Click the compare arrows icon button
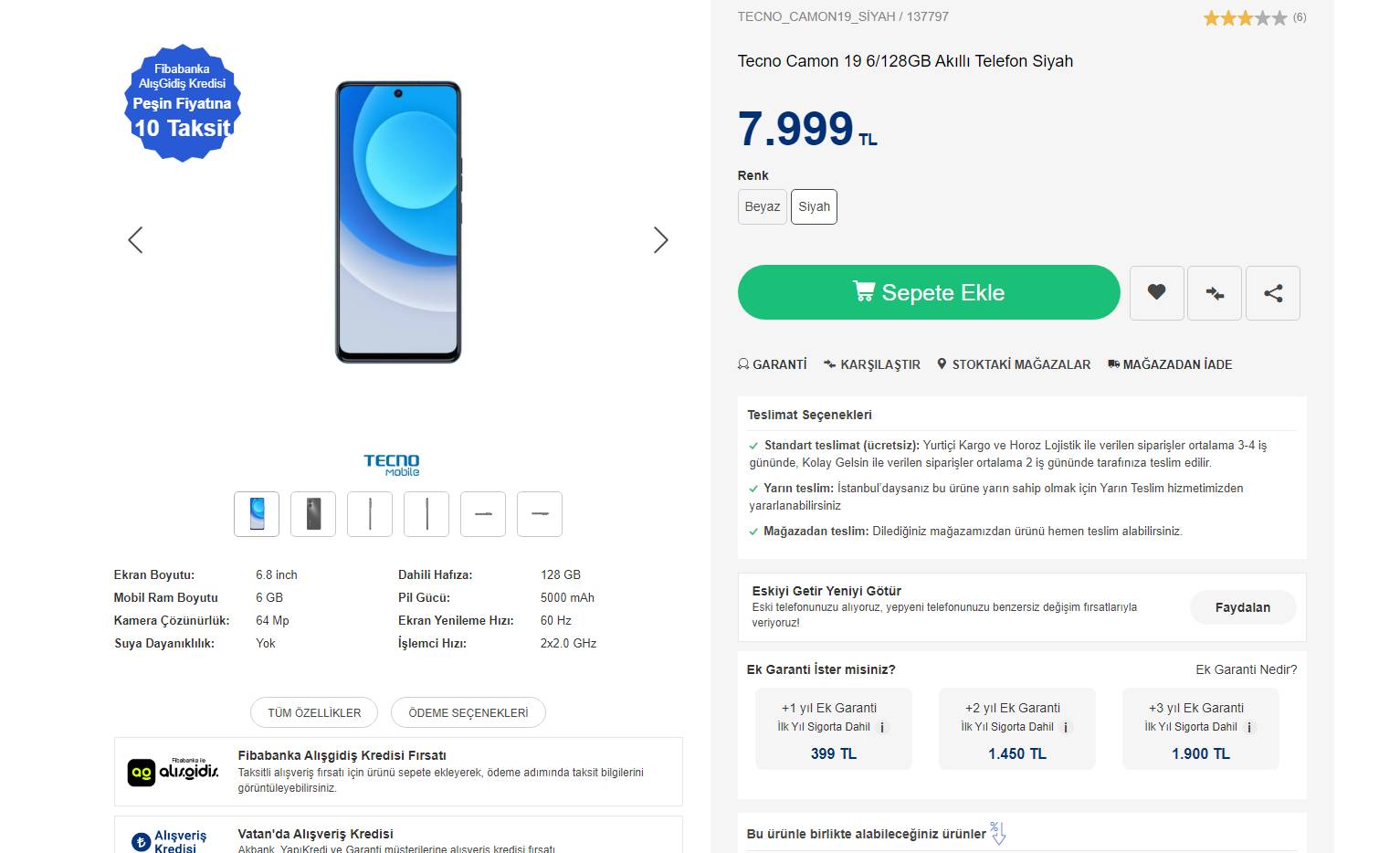 tap(1215, 293)
